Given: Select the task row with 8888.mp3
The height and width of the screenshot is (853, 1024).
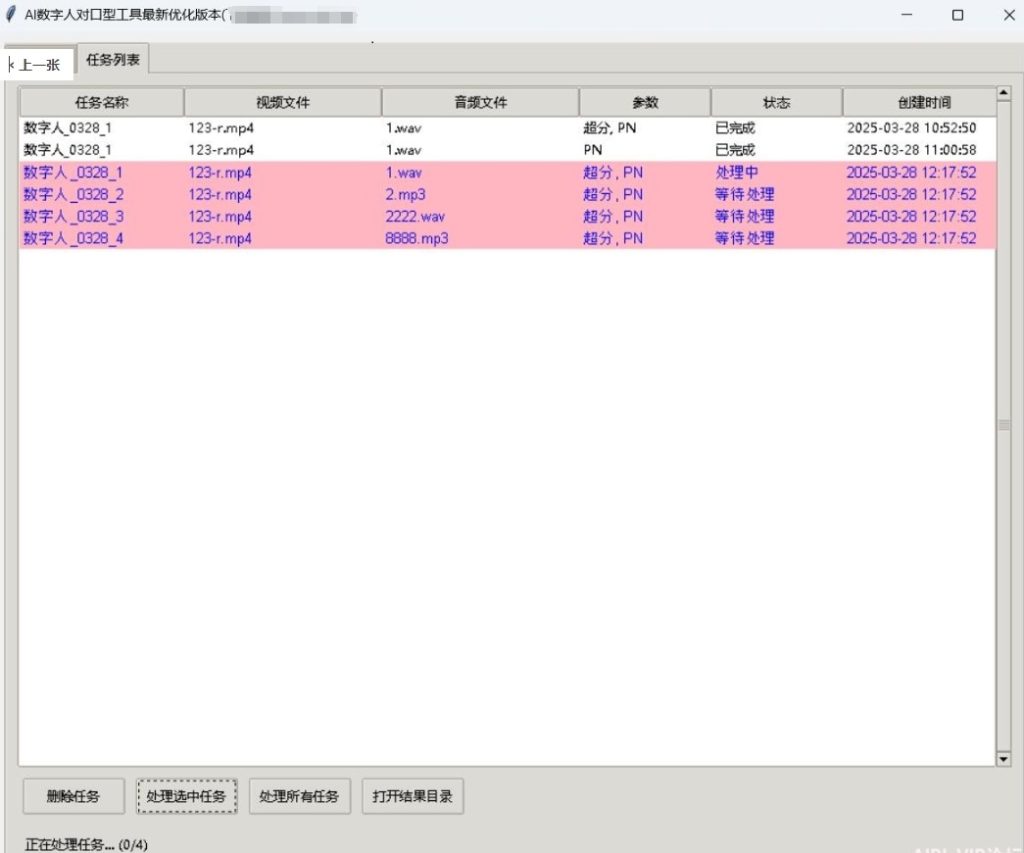Looking at the screenshot, I should [x=417, y=238].
